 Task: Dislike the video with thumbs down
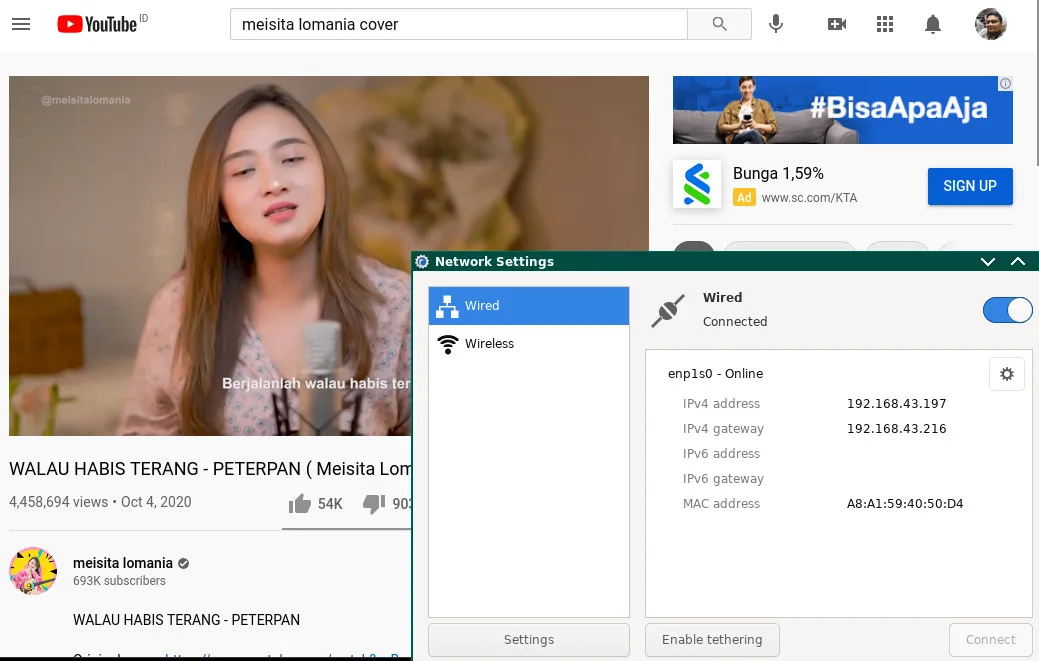374,504
